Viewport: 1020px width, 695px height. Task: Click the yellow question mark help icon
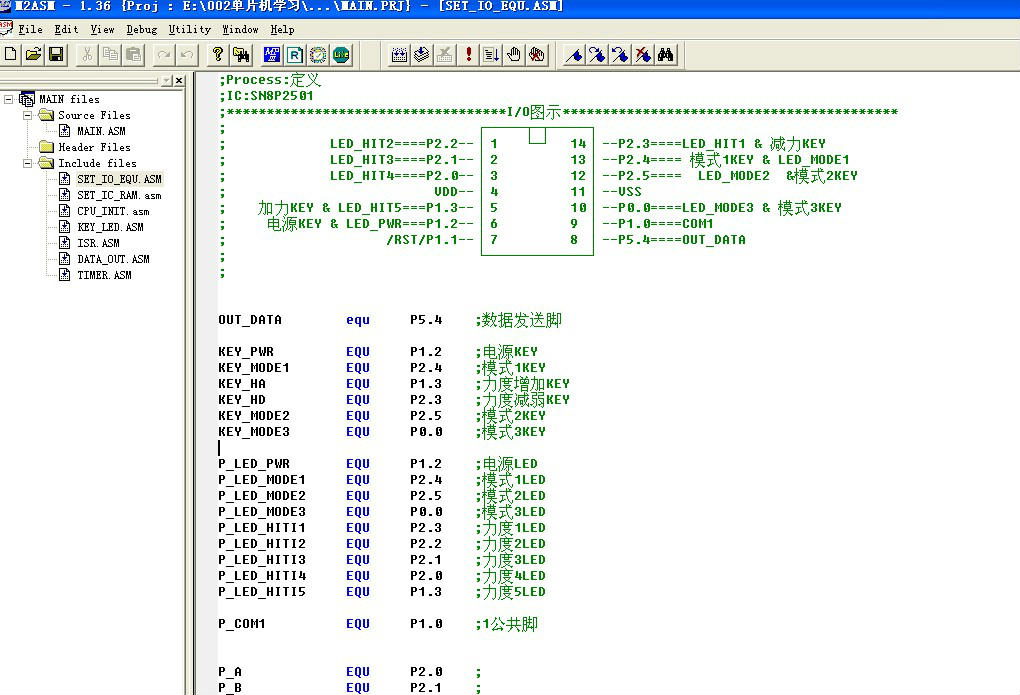point(218,54)
